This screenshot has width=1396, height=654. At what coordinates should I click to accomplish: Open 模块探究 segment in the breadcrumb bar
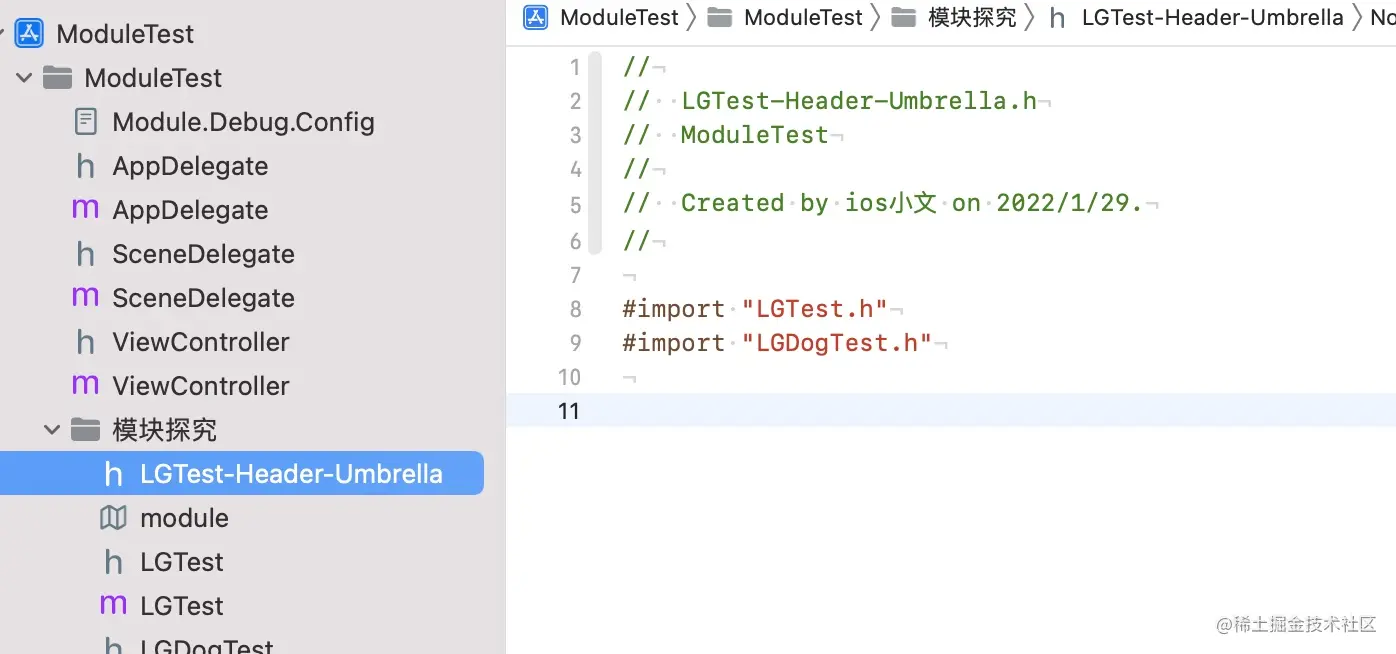971,18
